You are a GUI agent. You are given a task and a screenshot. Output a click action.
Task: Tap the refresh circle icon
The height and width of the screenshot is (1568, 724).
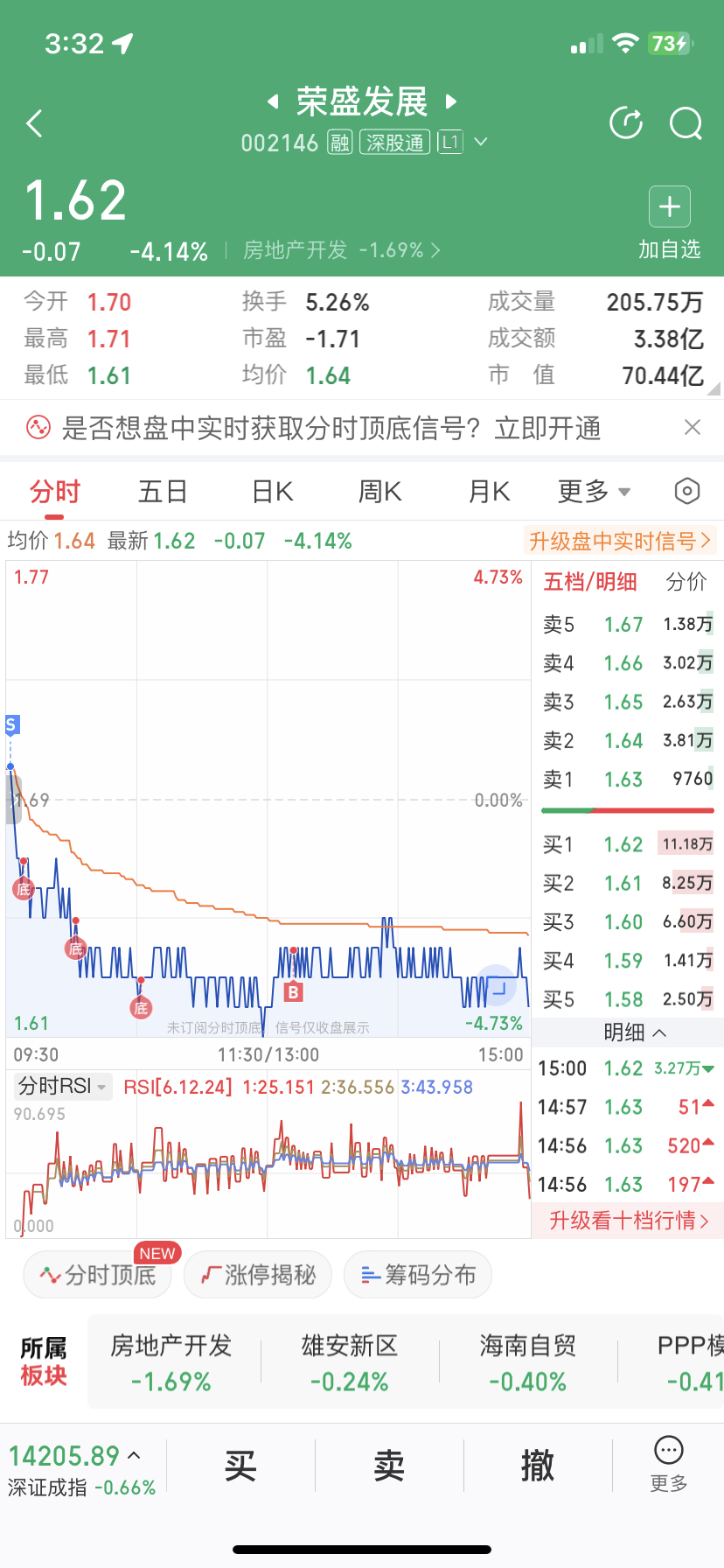(626, 123)
